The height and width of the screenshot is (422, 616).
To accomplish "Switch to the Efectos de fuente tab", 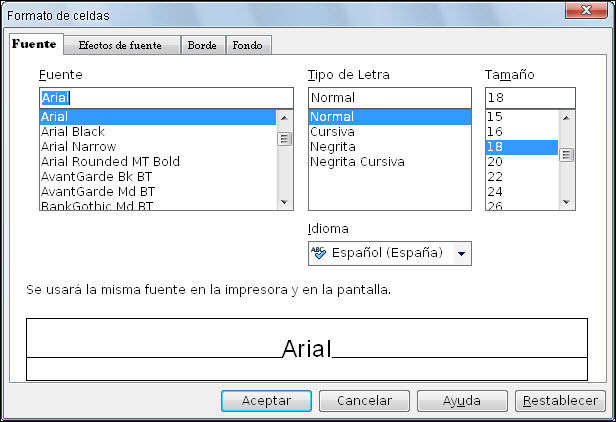I will click(x=120, y=46).
